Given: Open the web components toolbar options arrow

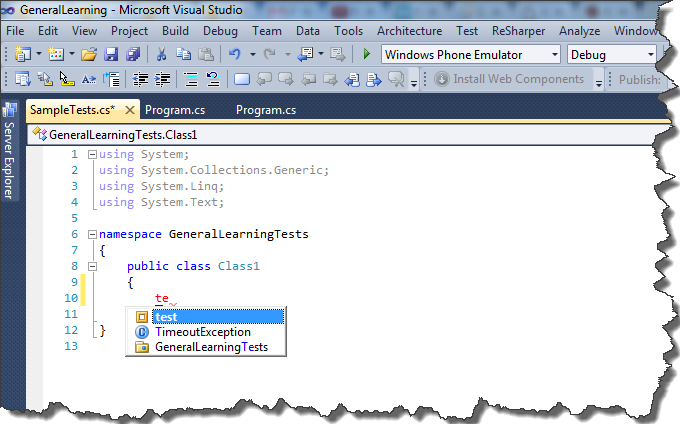Looking at the screenshot, I should 598,82.
